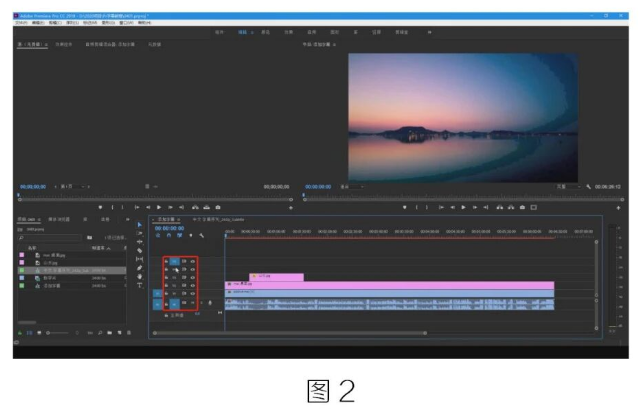Select the Selection tool in the tools panel
Image resolution: width=642 pixels, height=410 pixels.
point(140,224)
